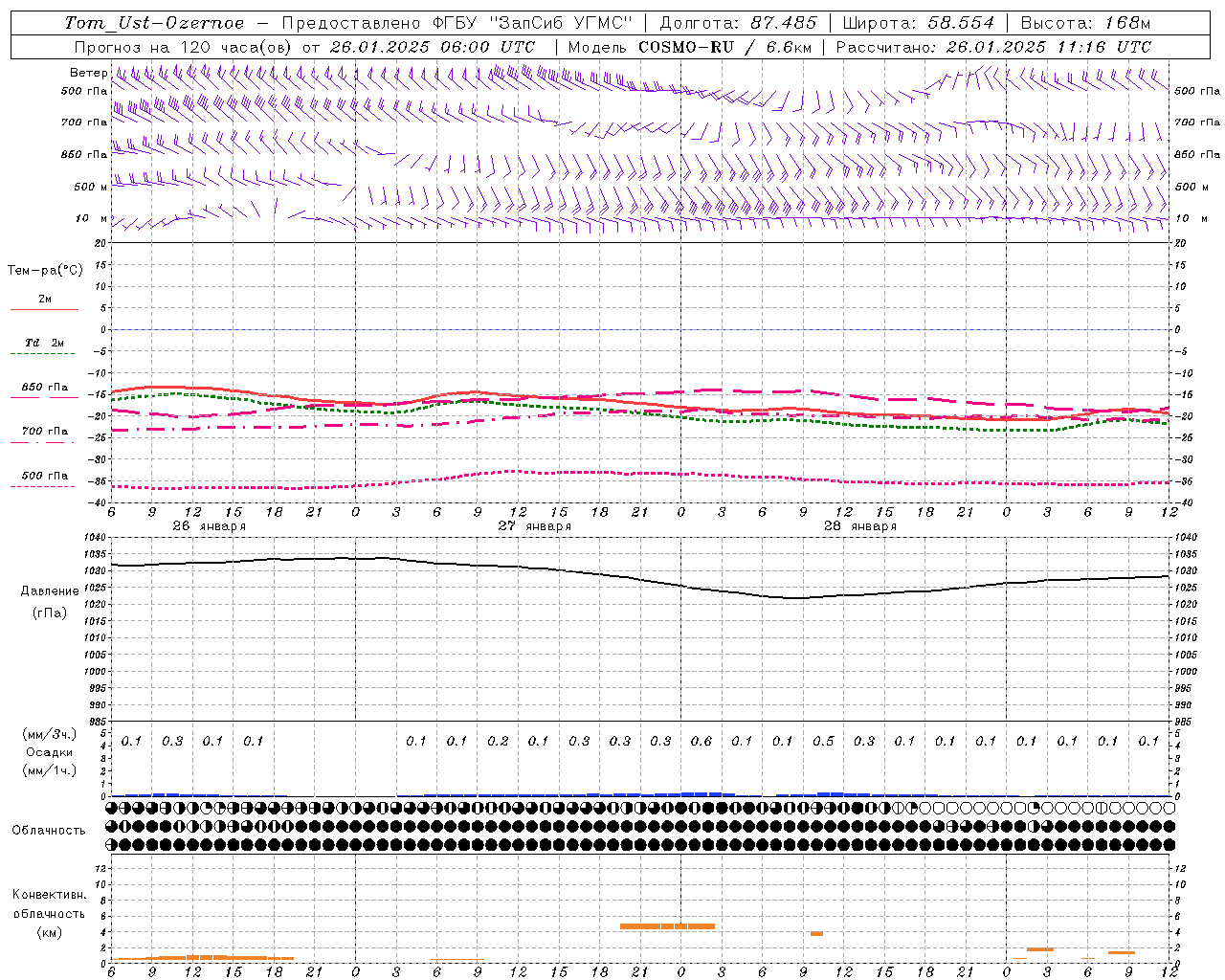1225x980 pixels.
Task: Click the left-side 10 м wind level label
Action: pyautogui.click(x=92, y=218)
